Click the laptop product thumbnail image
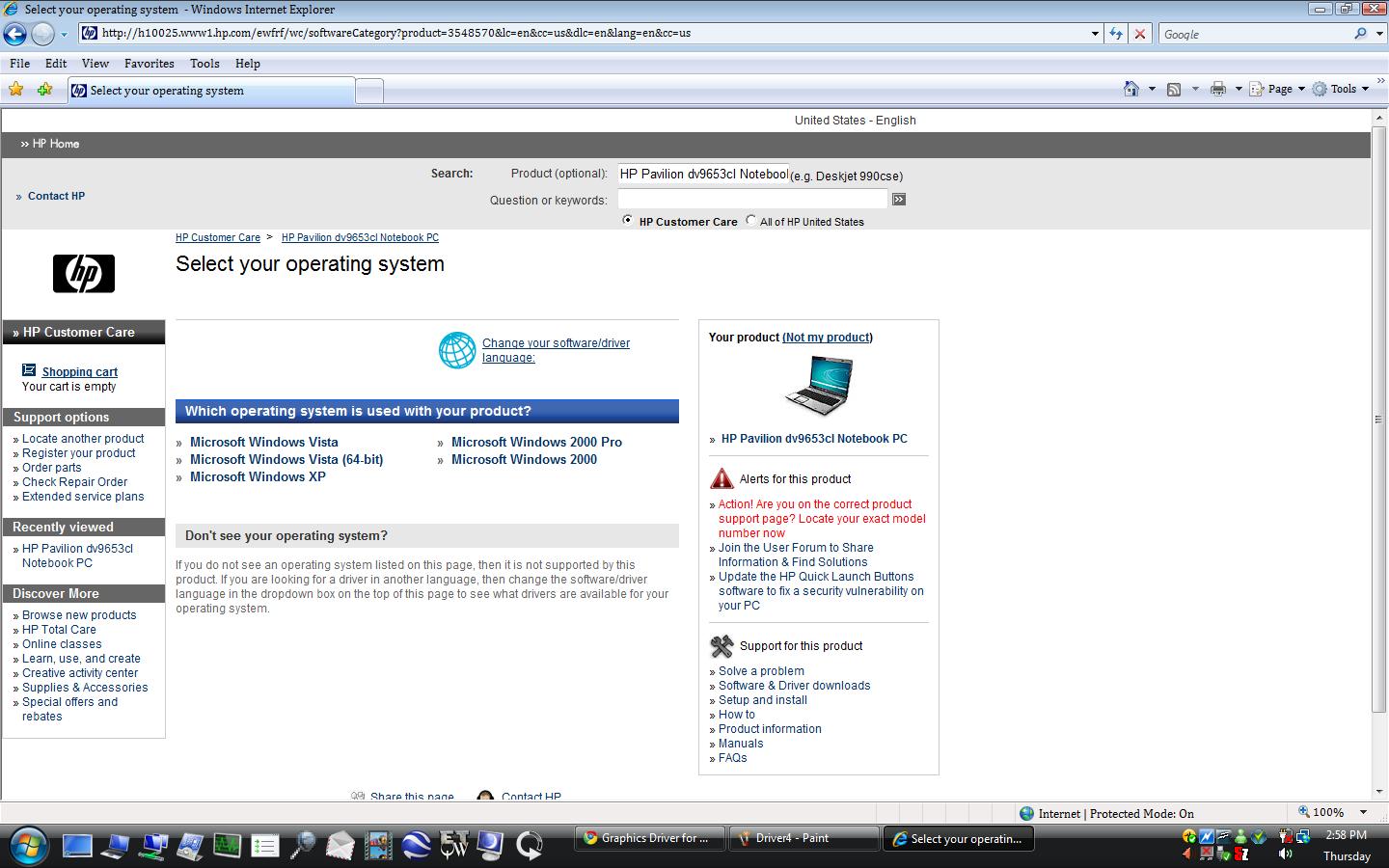1389x868 pixels. coord(818,386)
